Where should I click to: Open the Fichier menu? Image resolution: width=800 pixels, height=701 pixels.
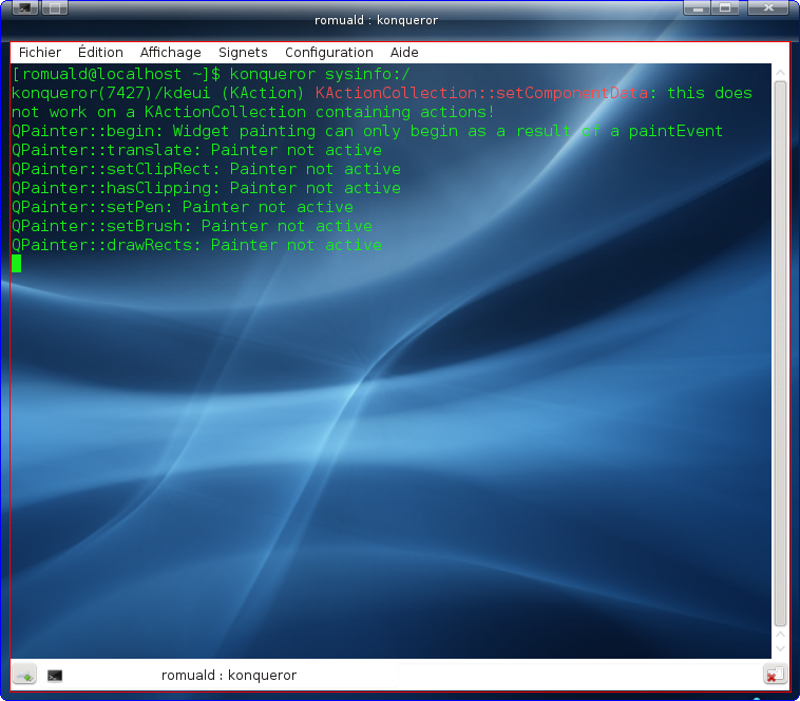point(40,53)
